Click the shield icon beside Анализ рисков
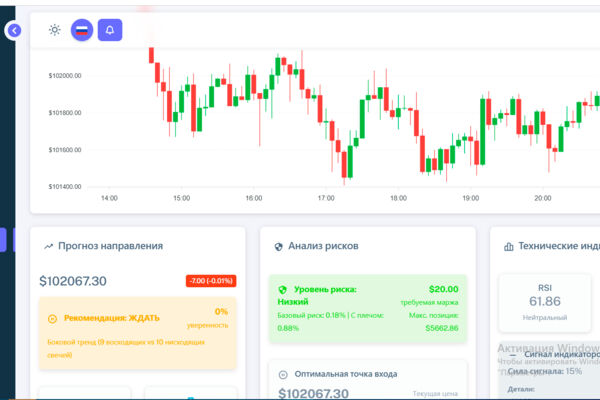The height and width of the screenshot is (400, 600). 279,247
